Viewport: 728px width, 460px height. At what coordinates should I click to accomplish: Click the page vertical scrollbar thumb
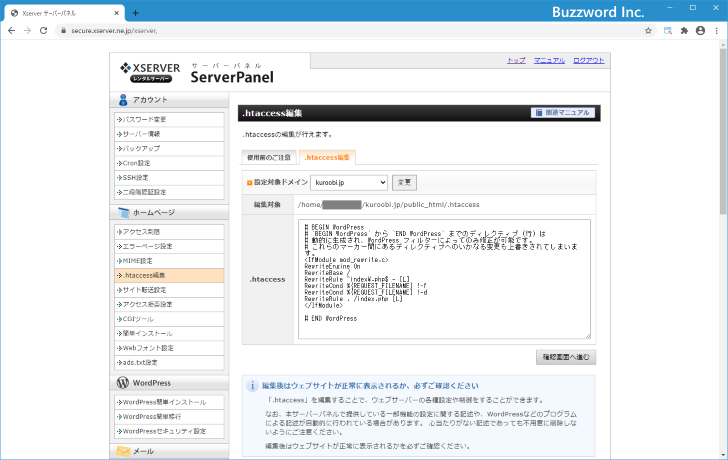[x=723, y=130]
